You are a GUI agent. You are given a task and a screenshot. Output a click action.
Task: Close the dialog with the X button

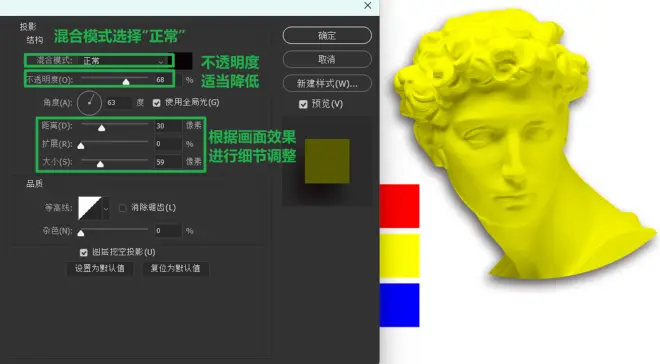click(x=367, y=5)
